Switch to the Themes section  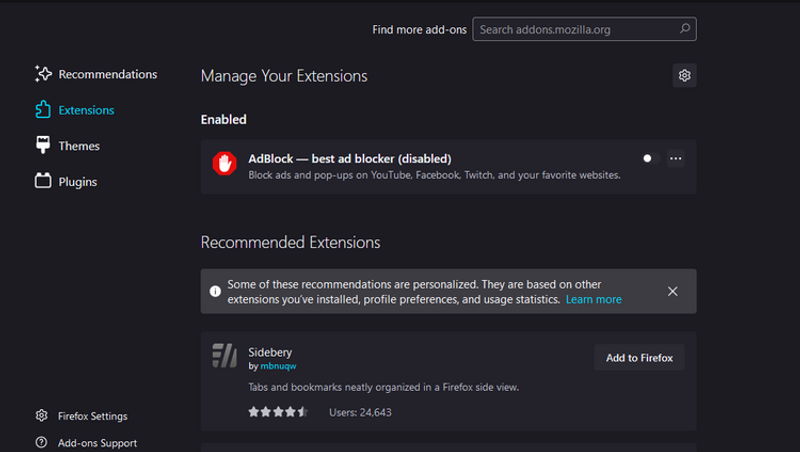(79, 146)
